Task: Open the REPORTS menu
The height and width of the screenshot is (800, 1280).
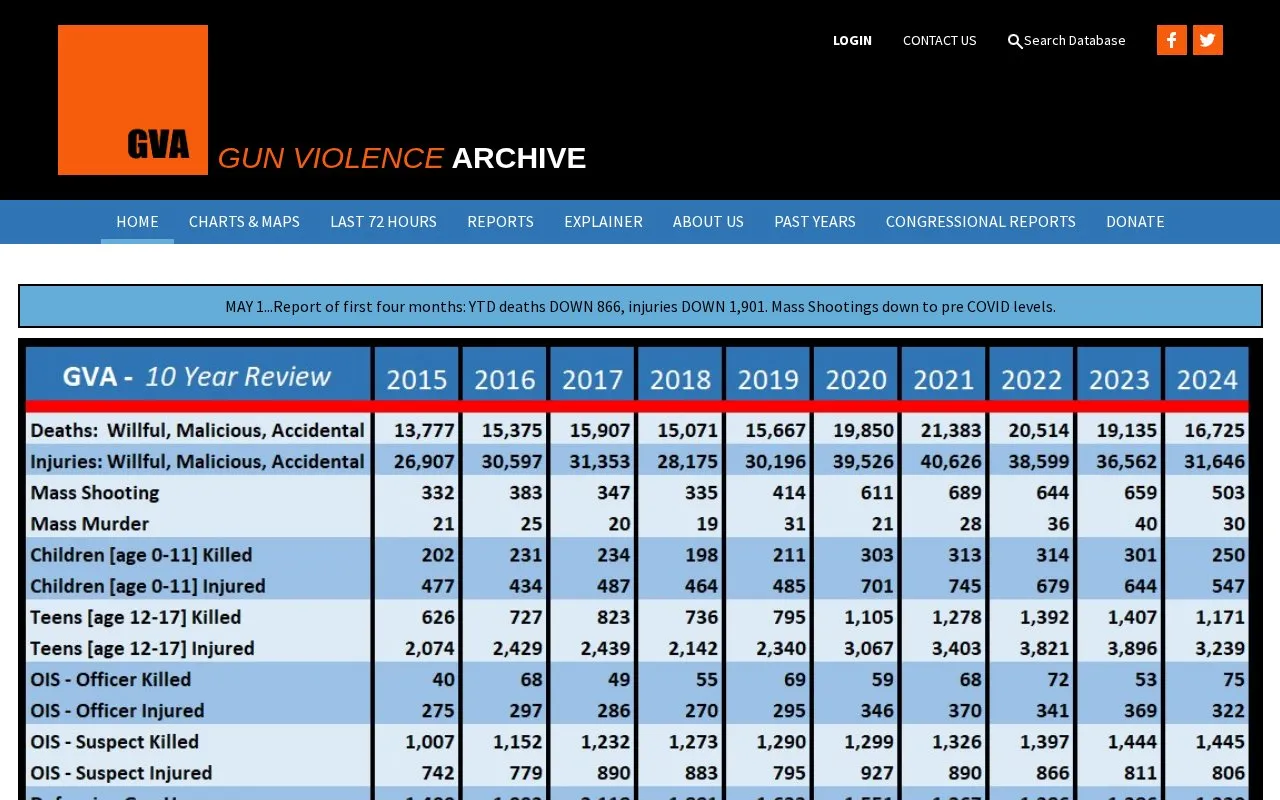Action: [x=500, y=221]
